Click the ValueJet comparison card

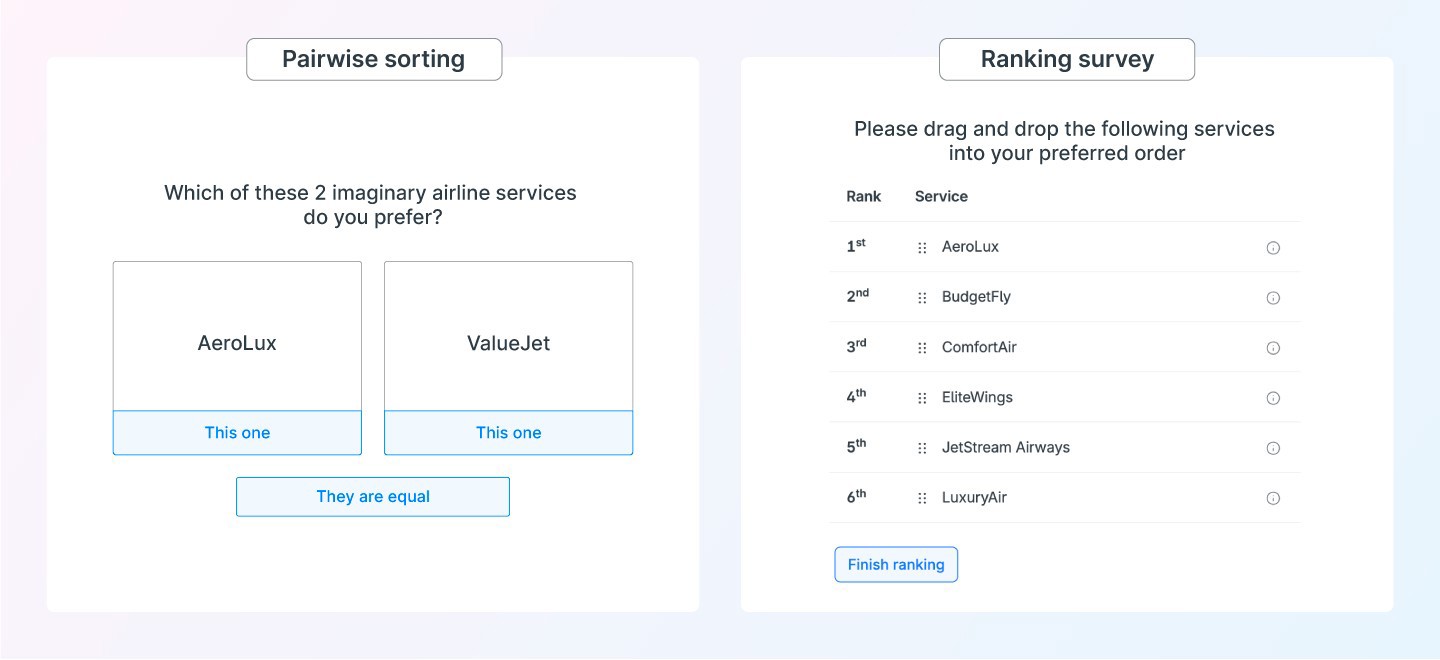point(508,337)
